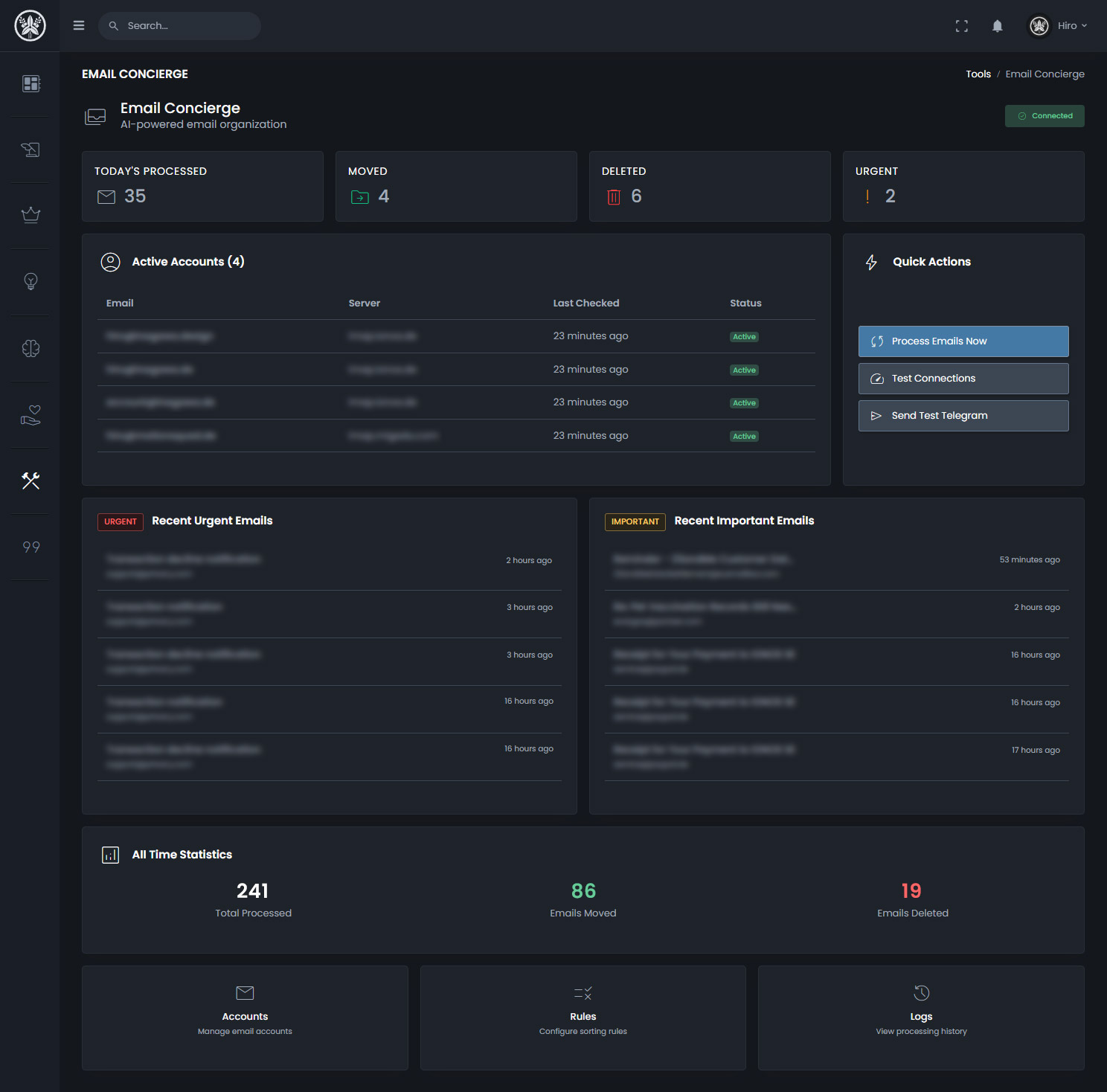Run Test Connections from Quick Actions
Screen dimensions: 1107x1092
click(963, 378)
